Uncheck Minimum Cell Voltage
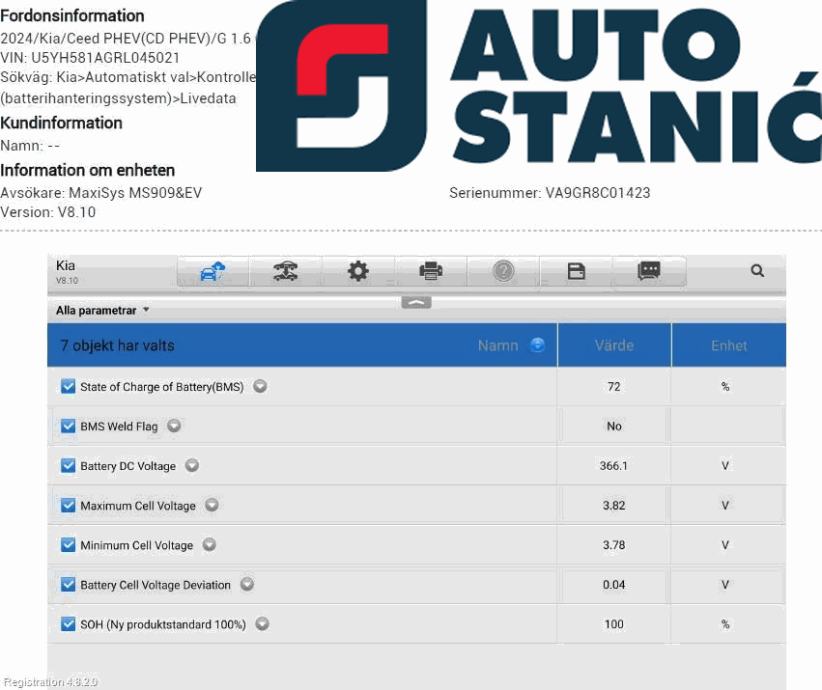The image size is (822, 690). click(x=68, y=545)
